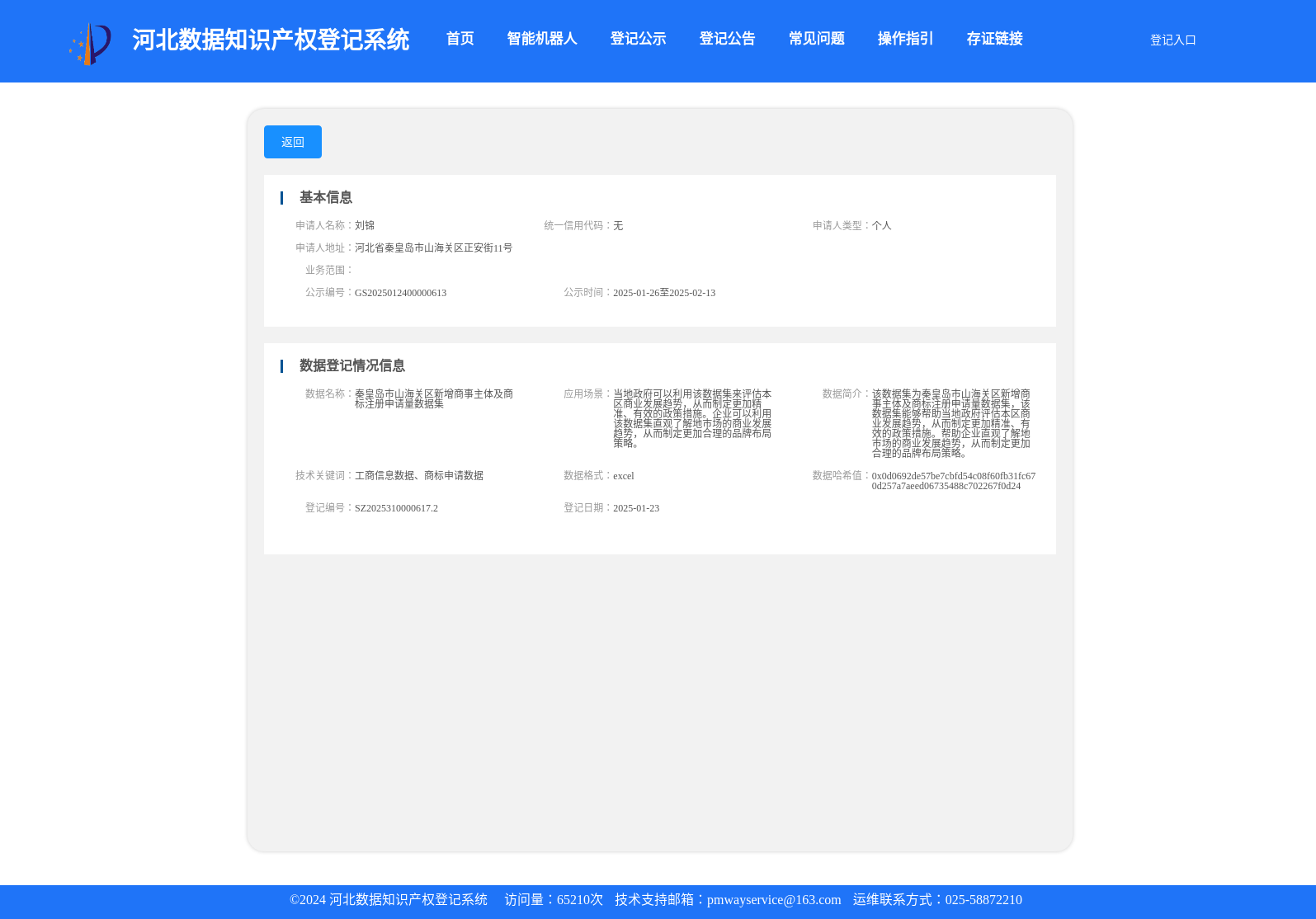The image size is (1316, 919).
Task: Select keywords 工商信息数据、商标申请数据
Action: coord(419,475)
